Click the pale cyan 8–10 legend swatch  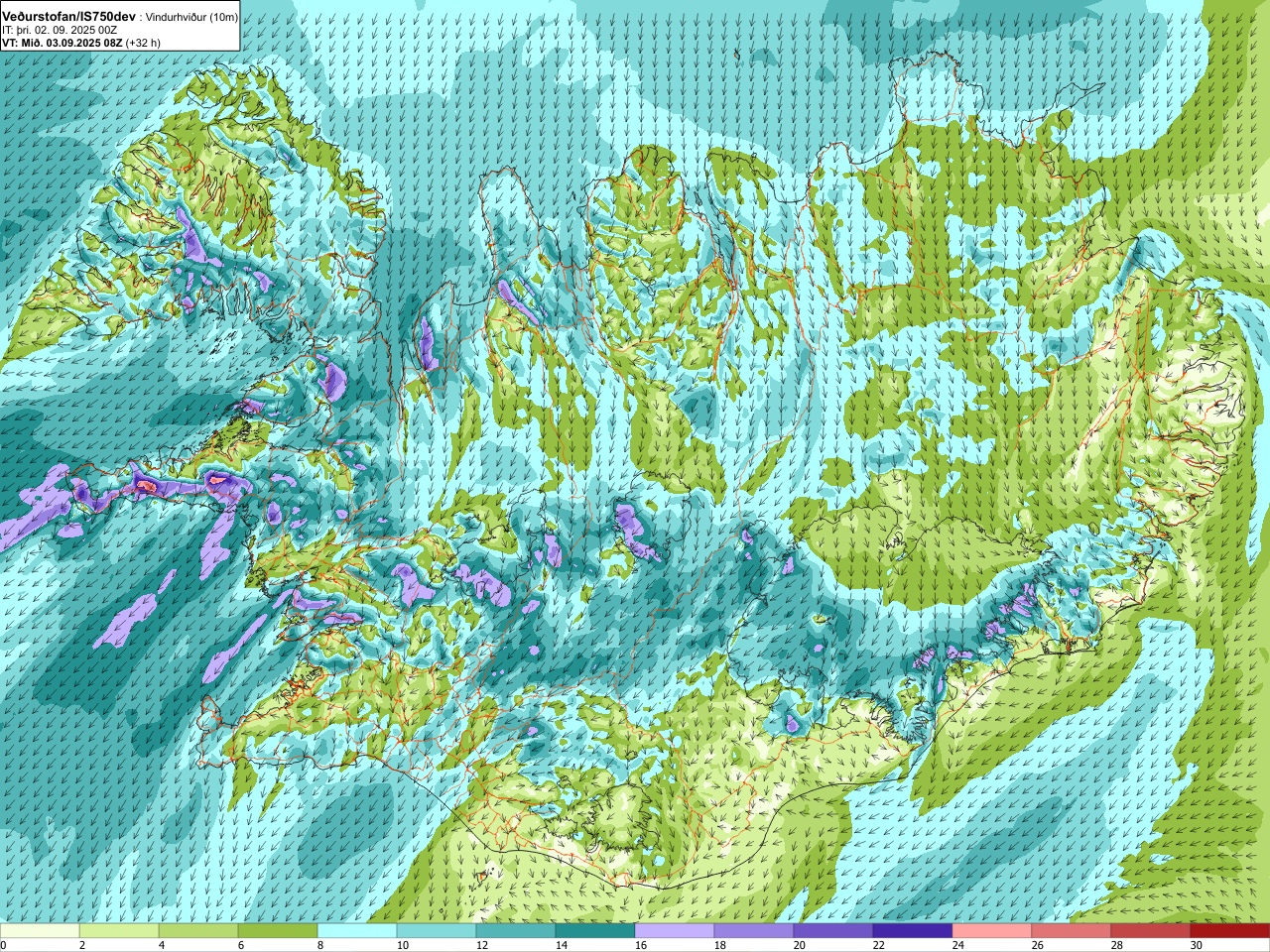click(357, 931)
